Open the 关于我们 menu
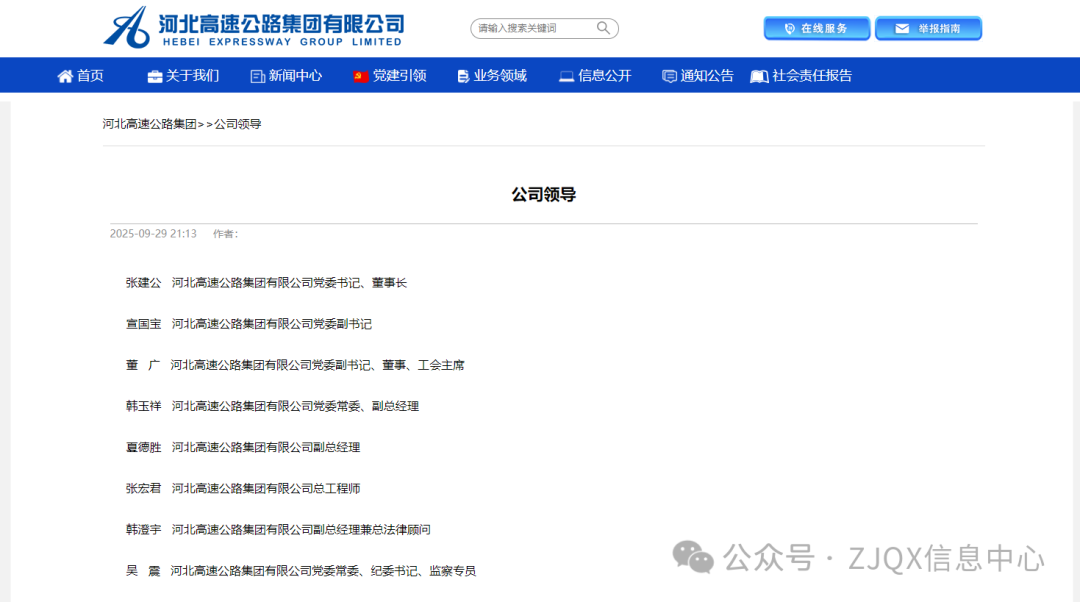 pos(192,76)
